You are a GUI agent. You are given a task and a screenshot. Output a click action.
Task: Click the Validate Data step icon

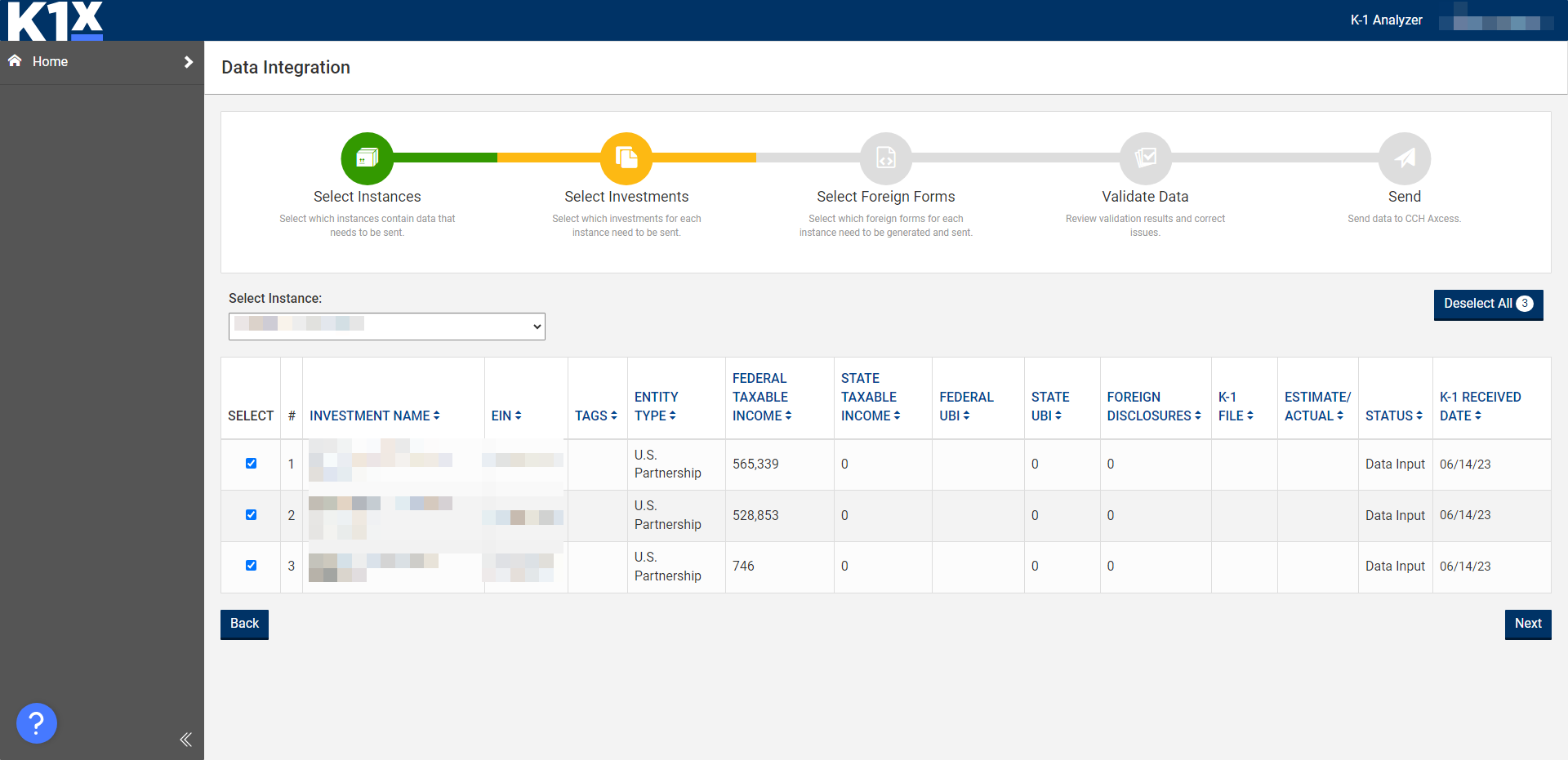point(1145,158)
